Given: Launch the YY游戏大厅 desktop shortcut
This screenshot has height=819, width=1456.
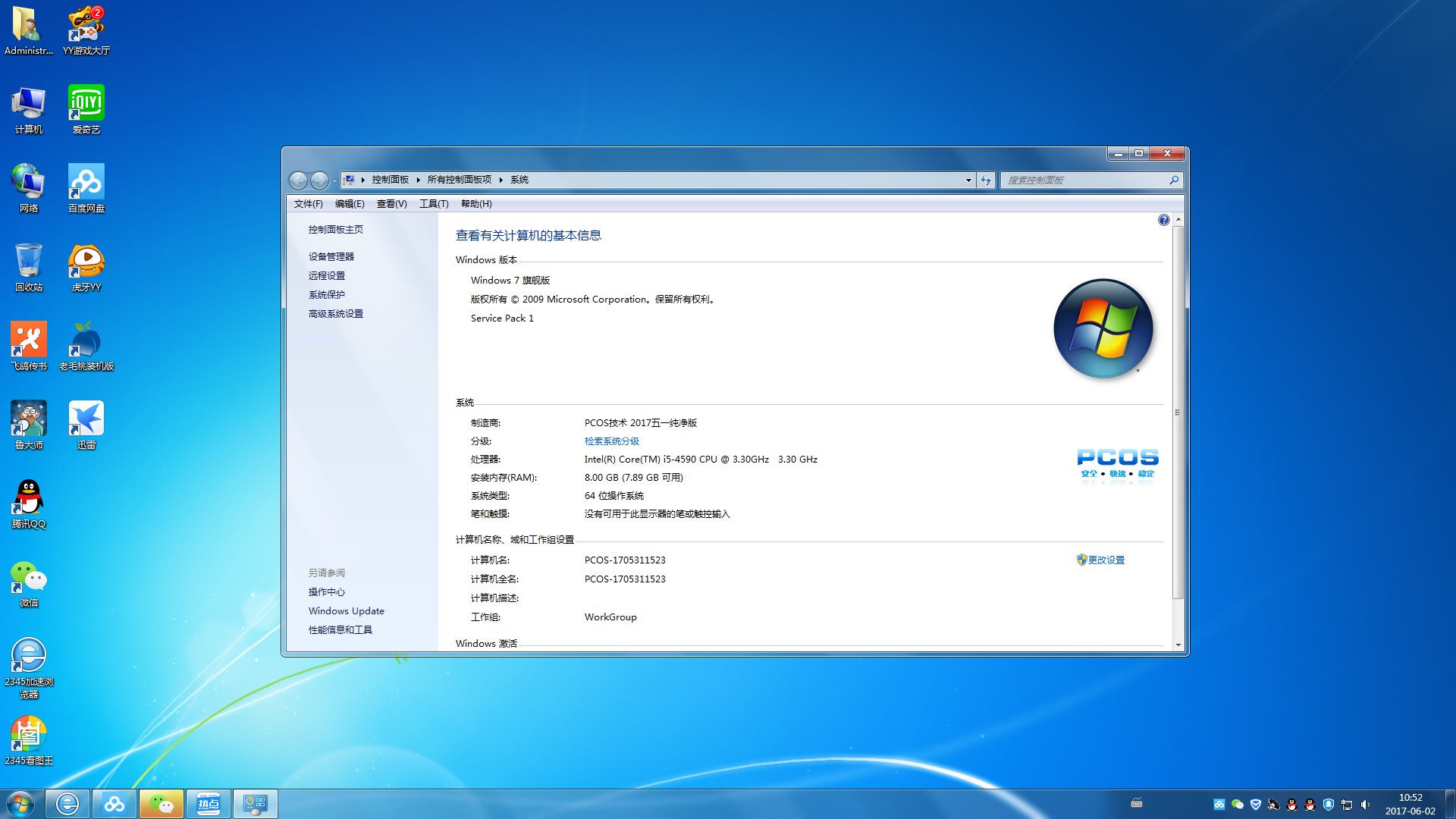Looking at the screenshot, I should [x=86, y=30].
